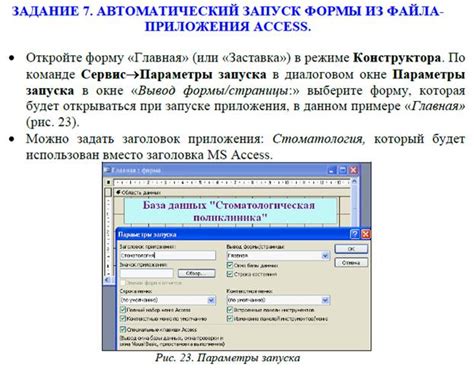Click the italic word 'Стоматология,'
This screenshot has height=369, width=474.
319,138
